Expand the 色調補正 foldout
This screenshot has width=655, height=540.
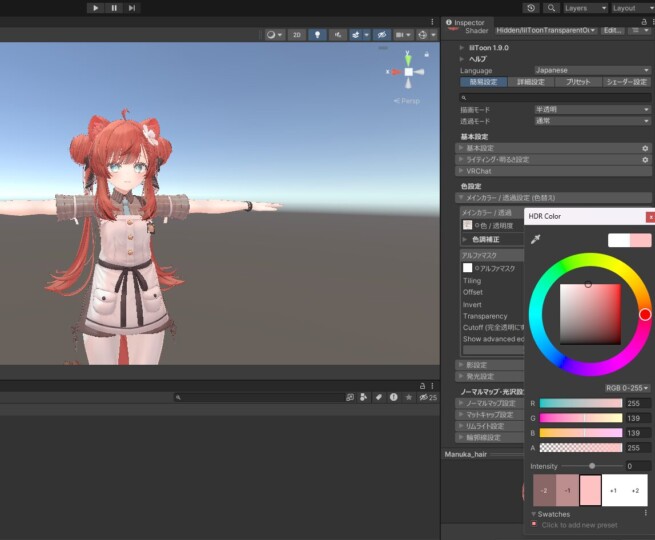coord(465,239)
